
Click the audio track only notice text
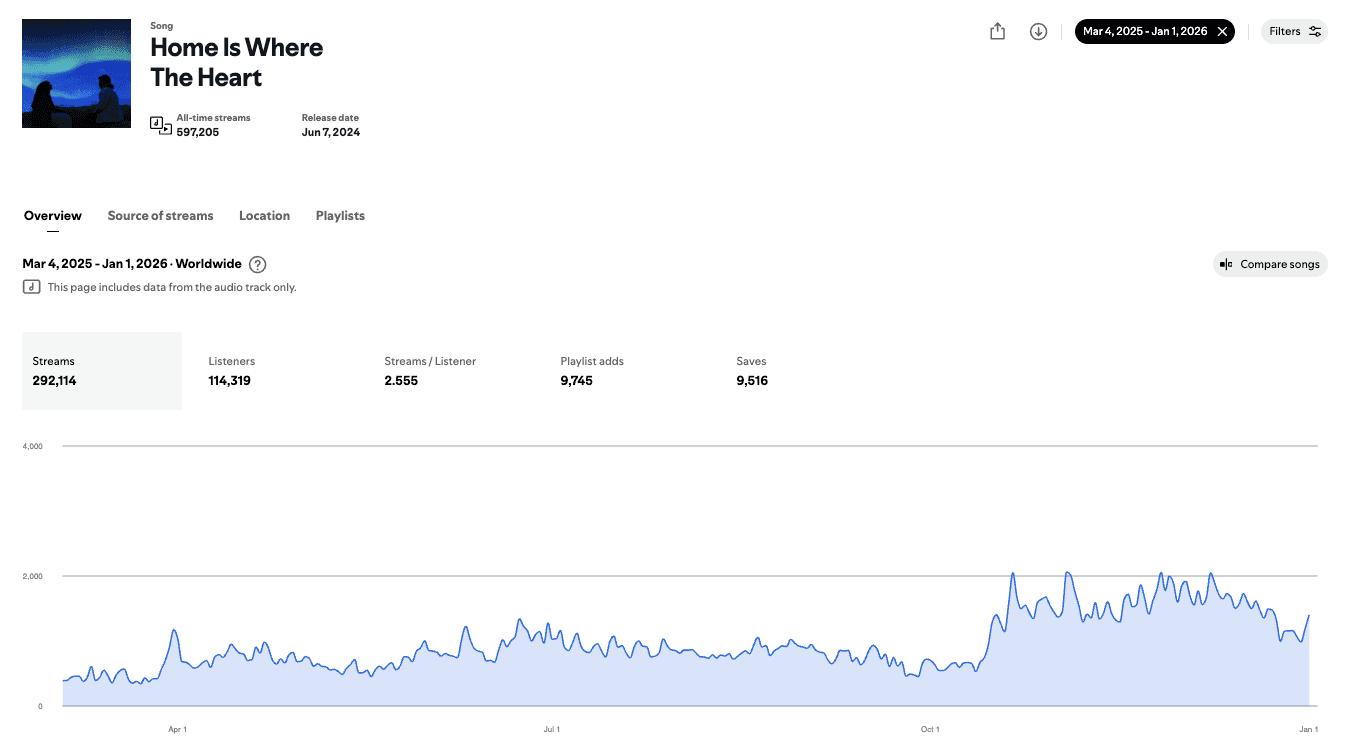pyautogui.click(x=172, y=287)
